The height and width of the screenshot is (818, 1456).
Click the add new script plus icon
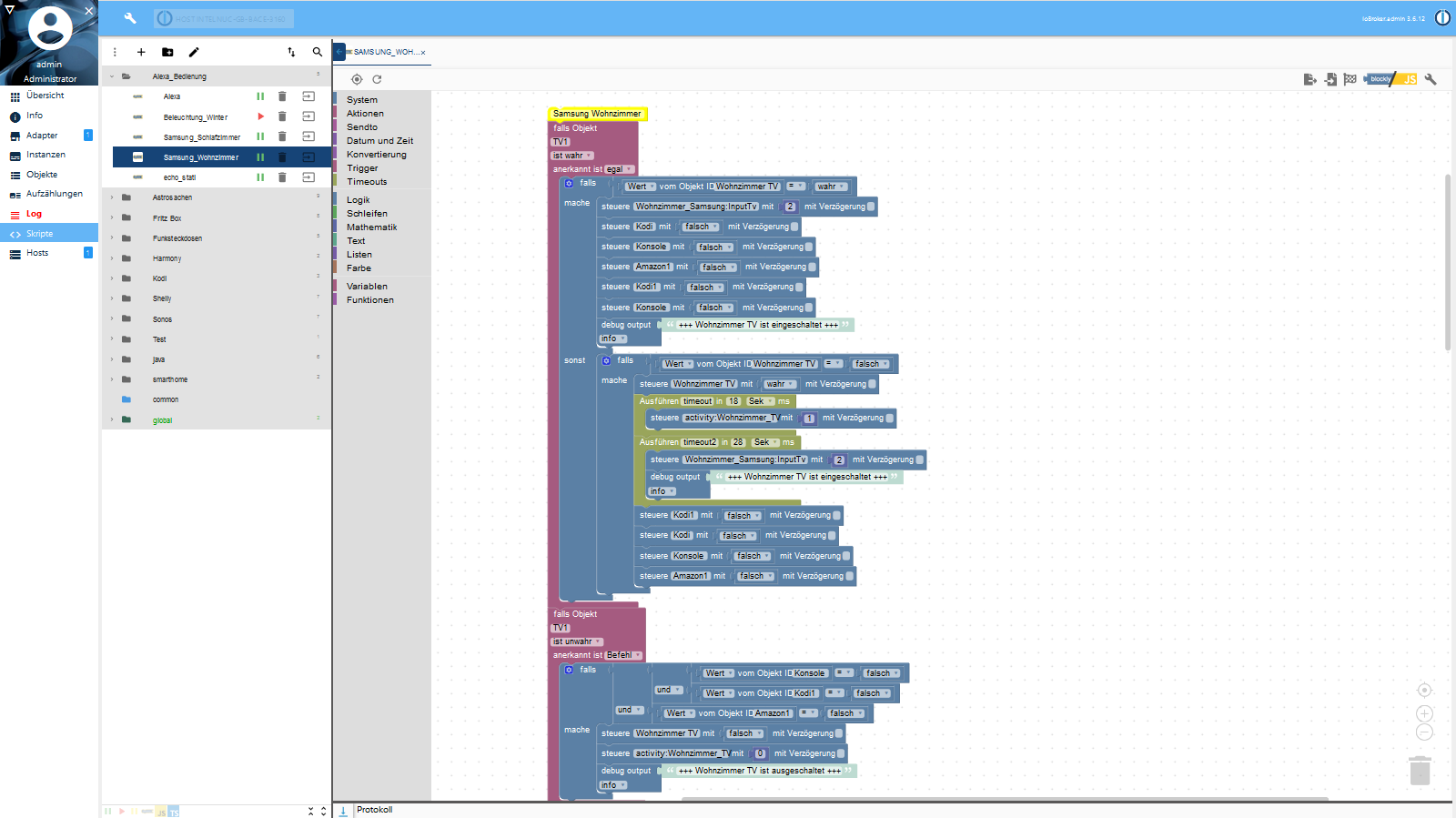141,52
